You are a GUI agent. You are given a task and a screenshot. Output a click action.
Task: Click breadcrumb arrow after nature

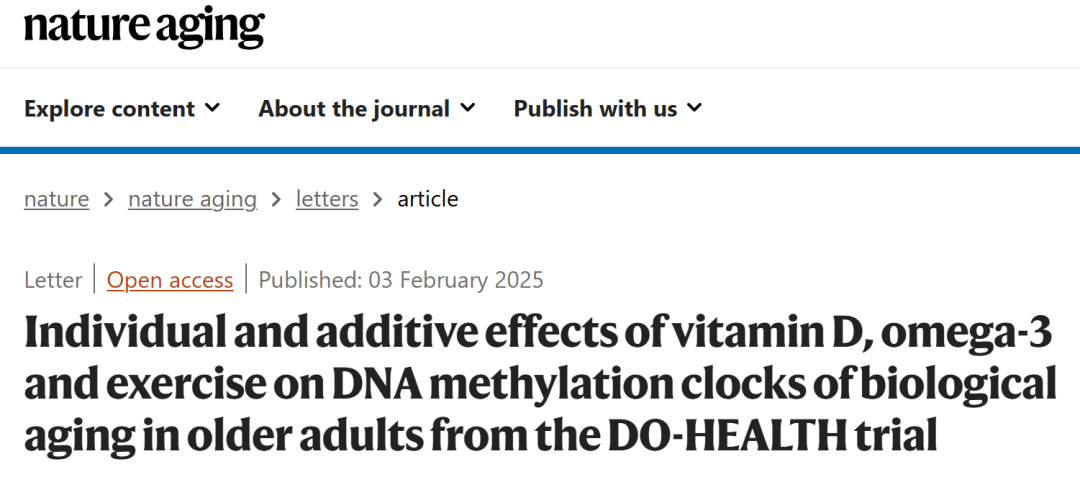coord(108,200)
